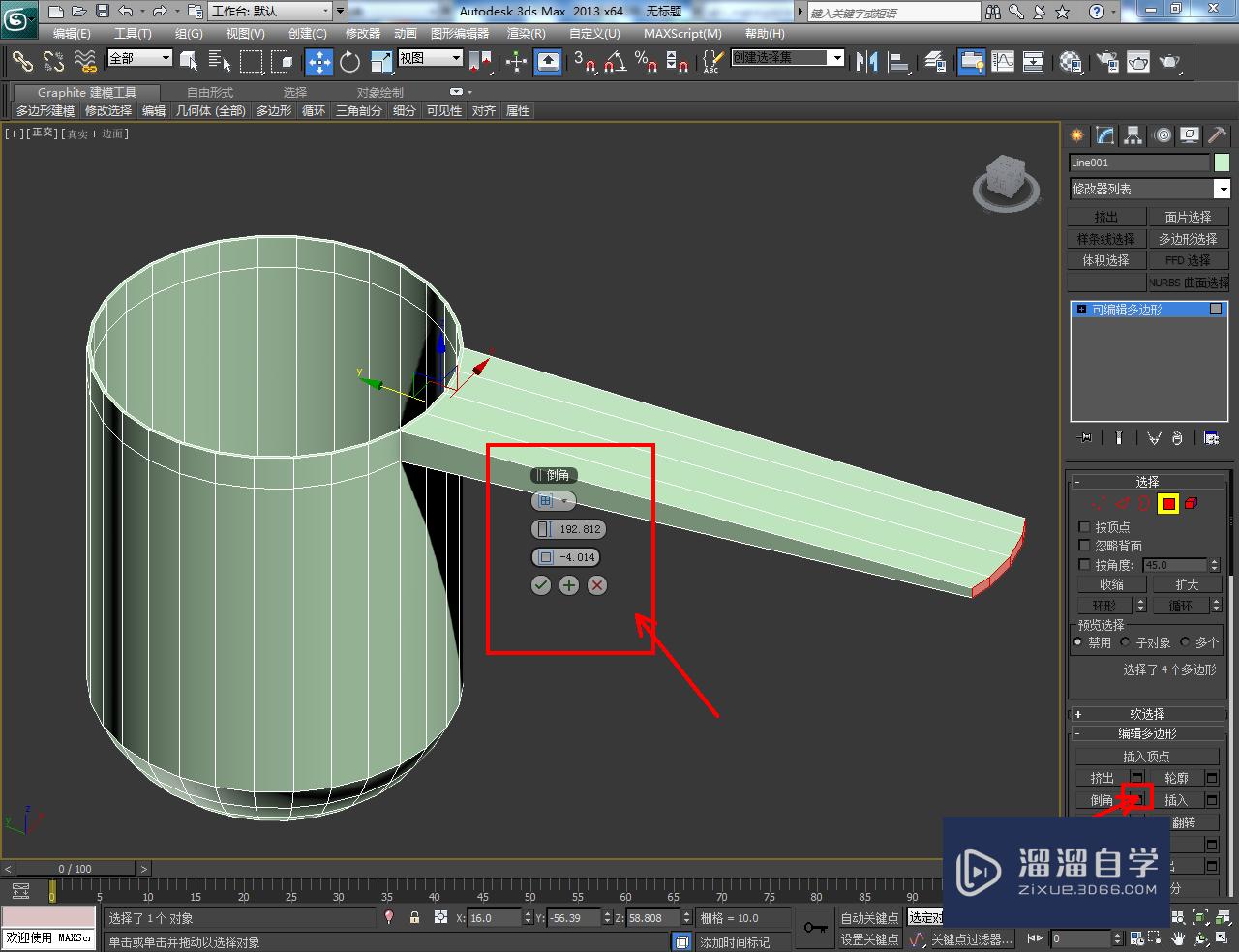The image size is (1239, 952).
Task: Click the Unlink Selection tool
Action: [x=53, y=61]
